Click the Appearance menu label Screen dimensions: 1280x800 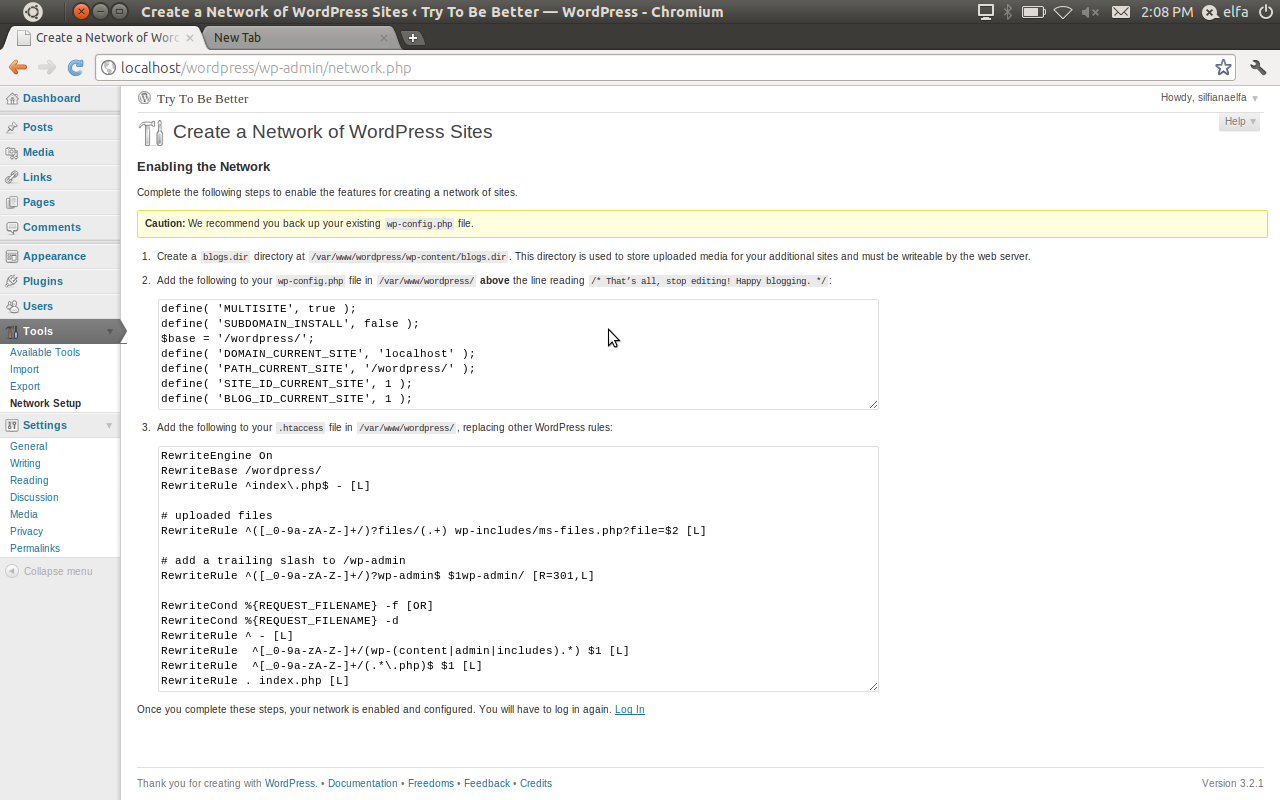(x=54, y=257)
